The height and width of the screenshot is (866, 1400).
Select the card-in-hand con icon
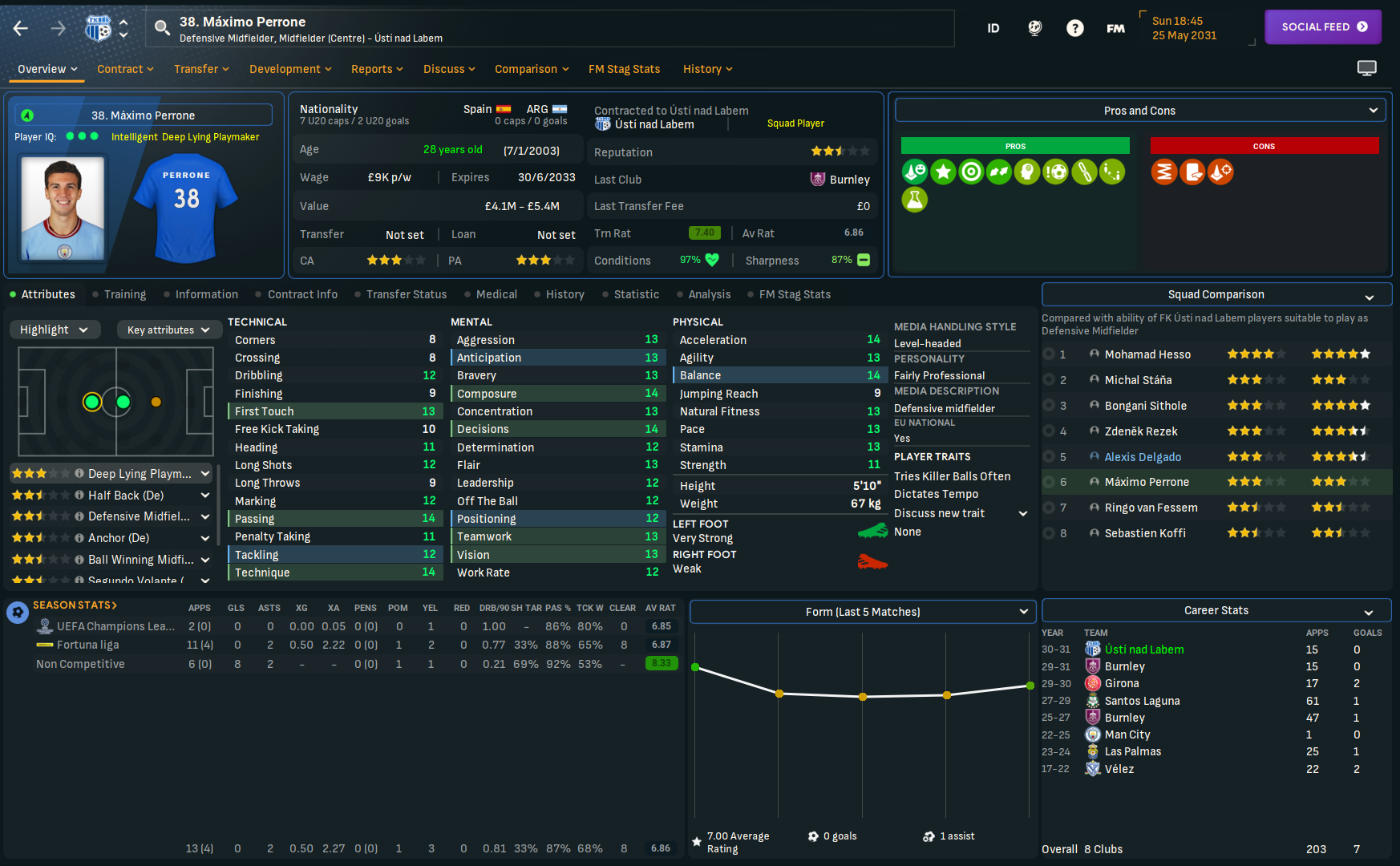coord(1192,172)
